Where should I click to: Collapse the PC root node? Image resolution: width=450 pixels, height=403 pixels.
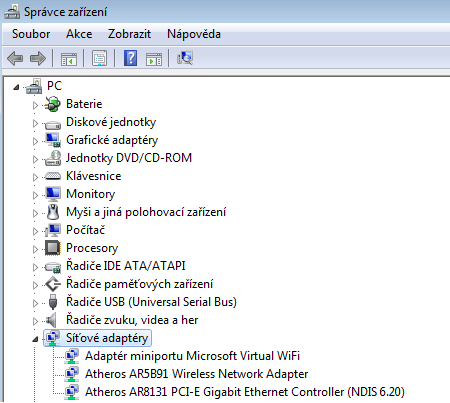tap(16, 87)
